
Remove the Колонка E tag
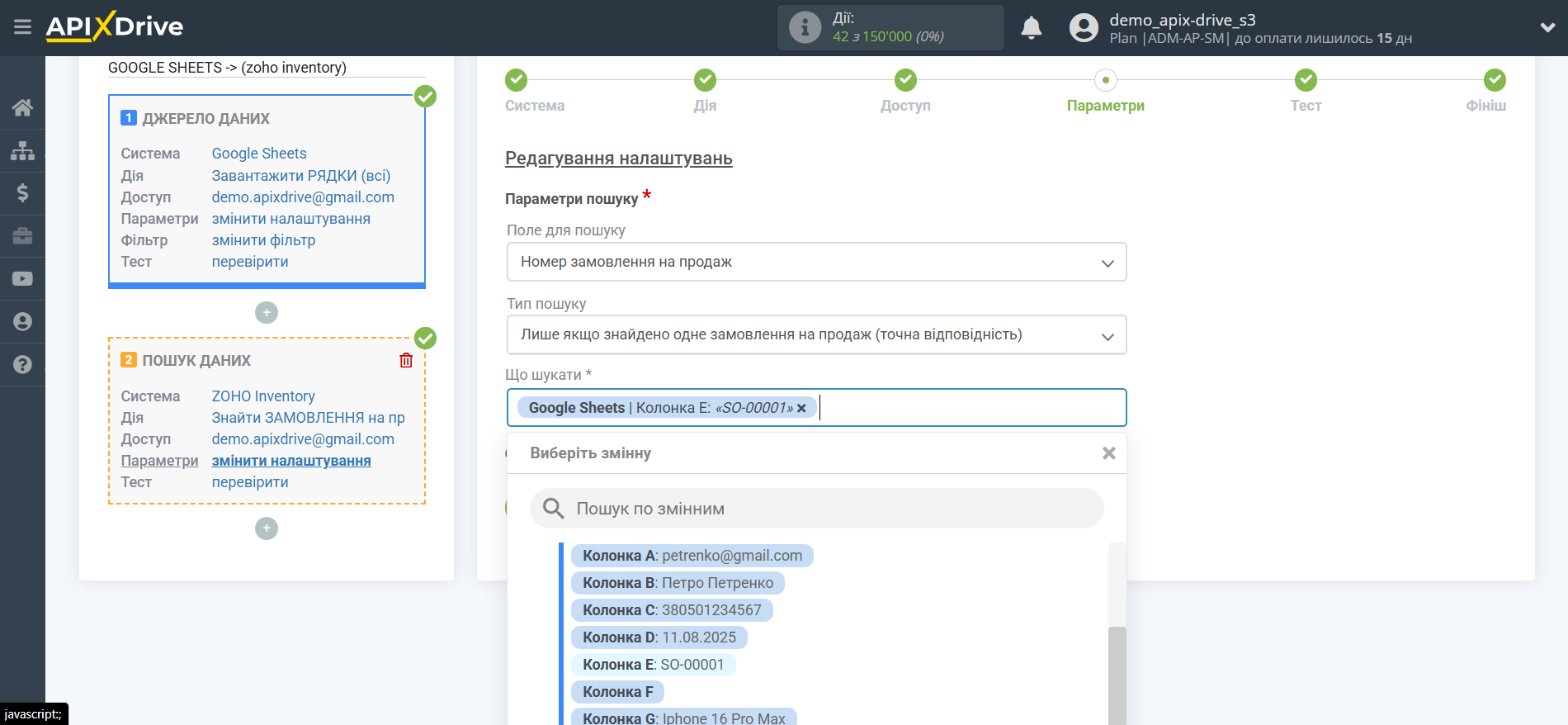pyautogui.click(x=801, y=408)
